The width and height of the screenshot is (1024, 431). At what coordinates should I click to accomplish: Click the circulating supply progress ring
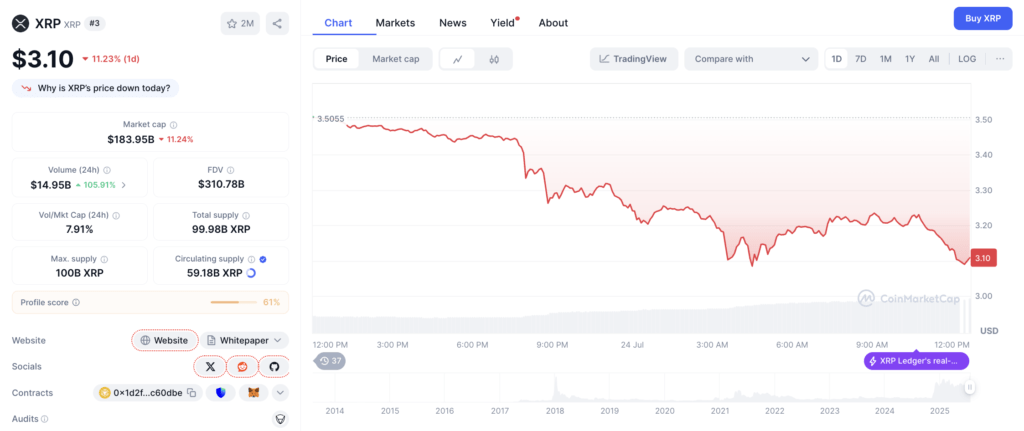pos(251,273)
